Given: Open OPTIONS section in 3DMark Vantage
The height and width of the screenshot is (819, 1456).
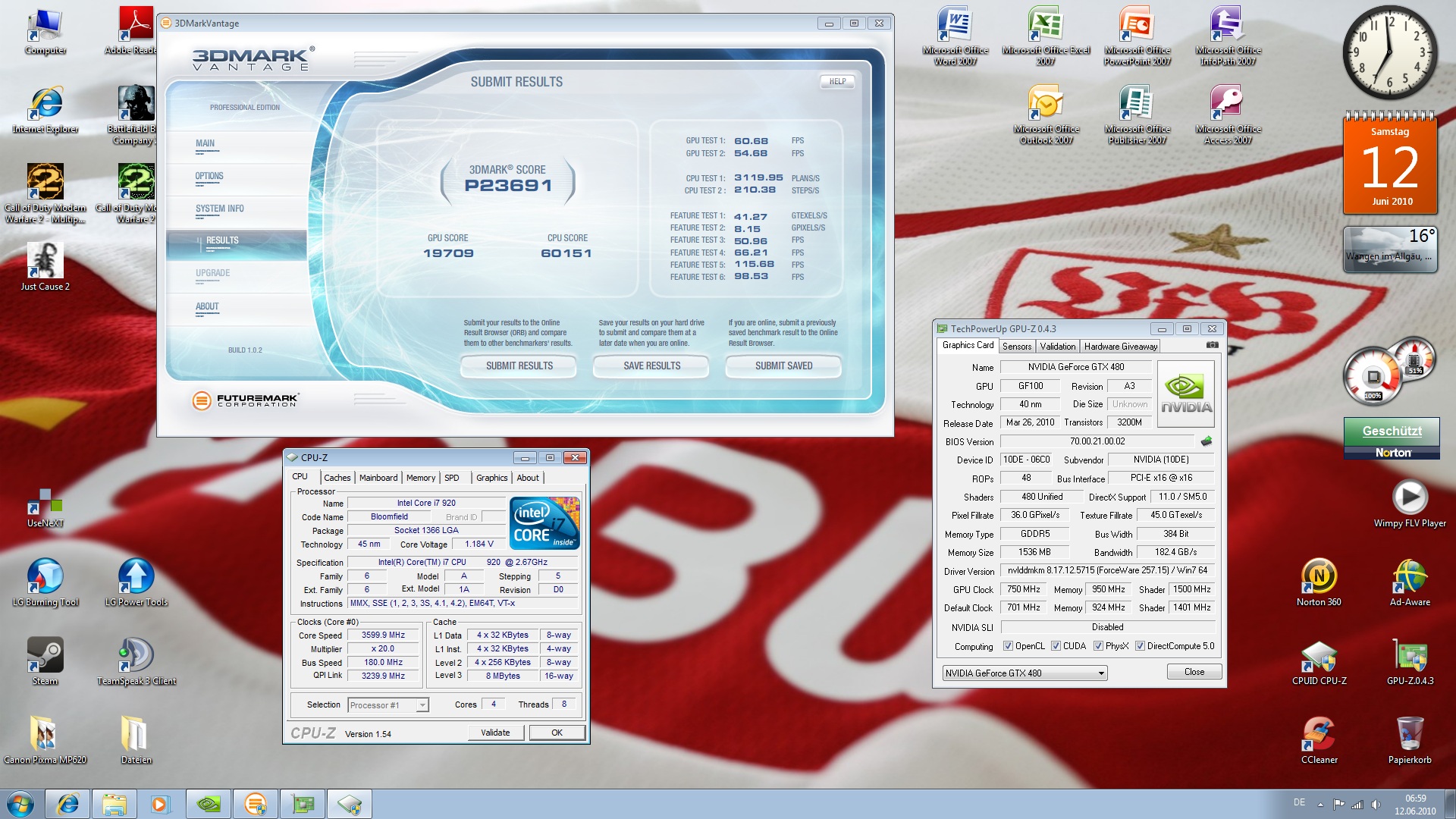Looking at the screenshot, I should (236, 179).
